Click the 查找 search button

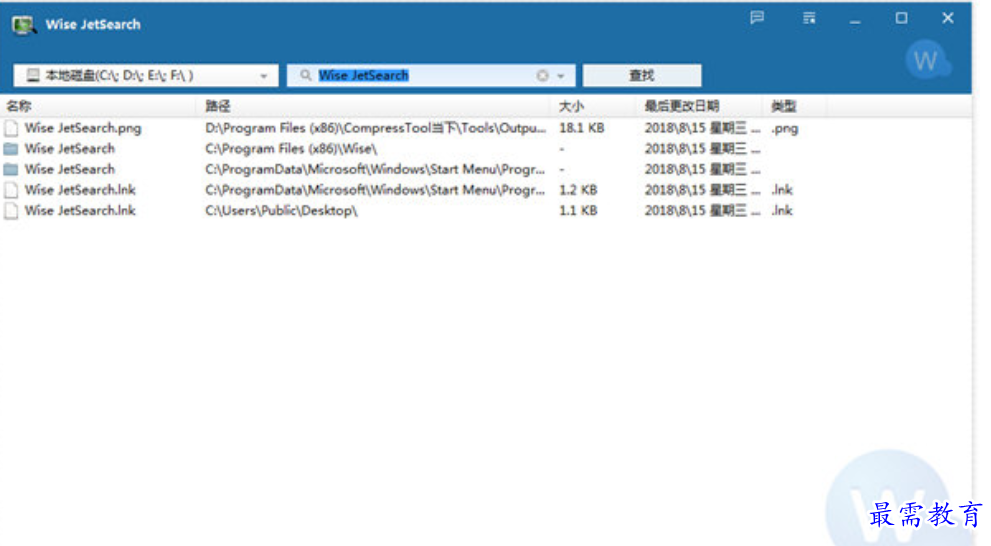tap(641, 76)
